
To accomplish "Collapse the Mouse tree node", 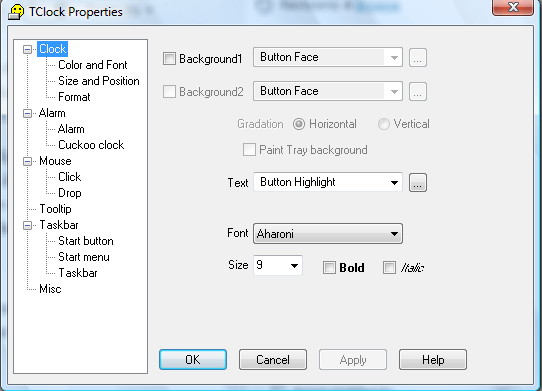I will point(28,161).
